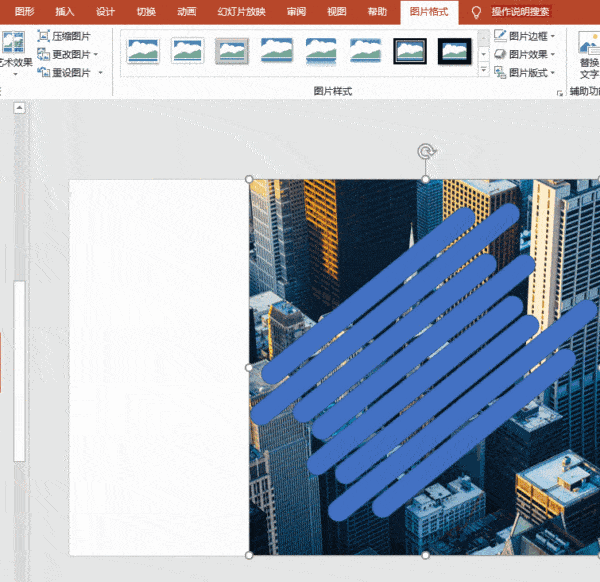The height and width of the screenshot is (582, 600).
Task: Click the 操作说明搜索 search box
Action: (521, 11)
